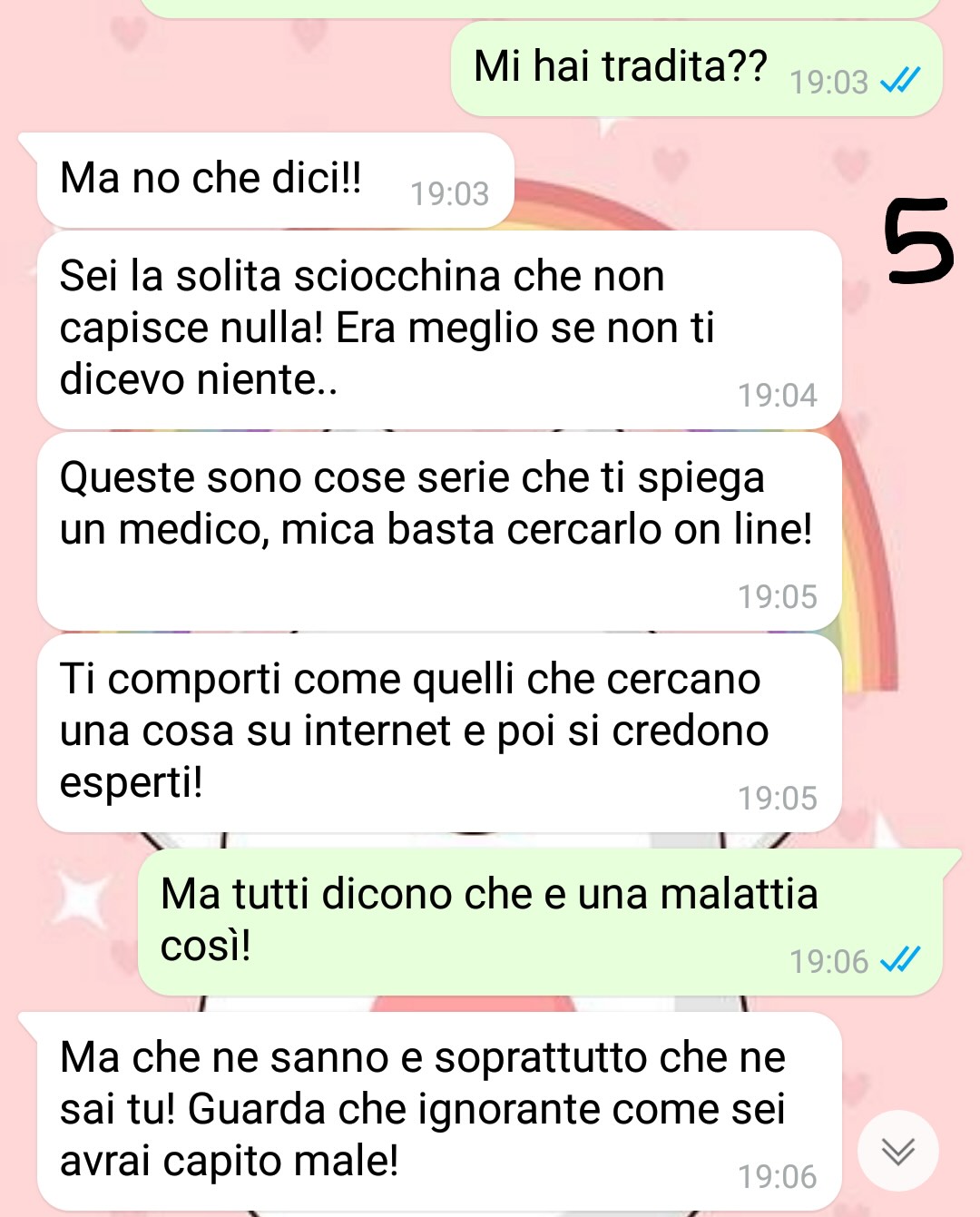Select the 'Ma no che dici!!' message
This screenshot has height=1217, width=980.
pos(276,181)
